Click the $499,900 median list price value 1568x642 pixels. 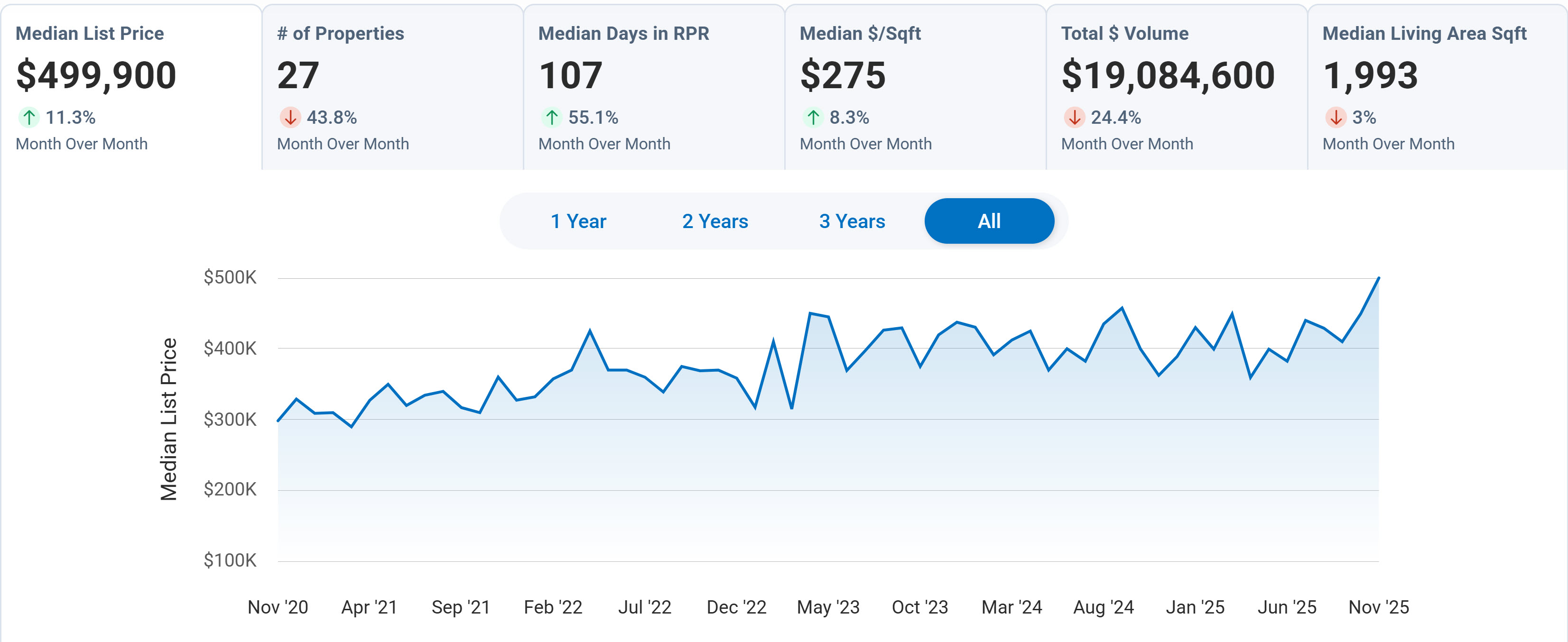pyautogui.click(x=96, y=75)
